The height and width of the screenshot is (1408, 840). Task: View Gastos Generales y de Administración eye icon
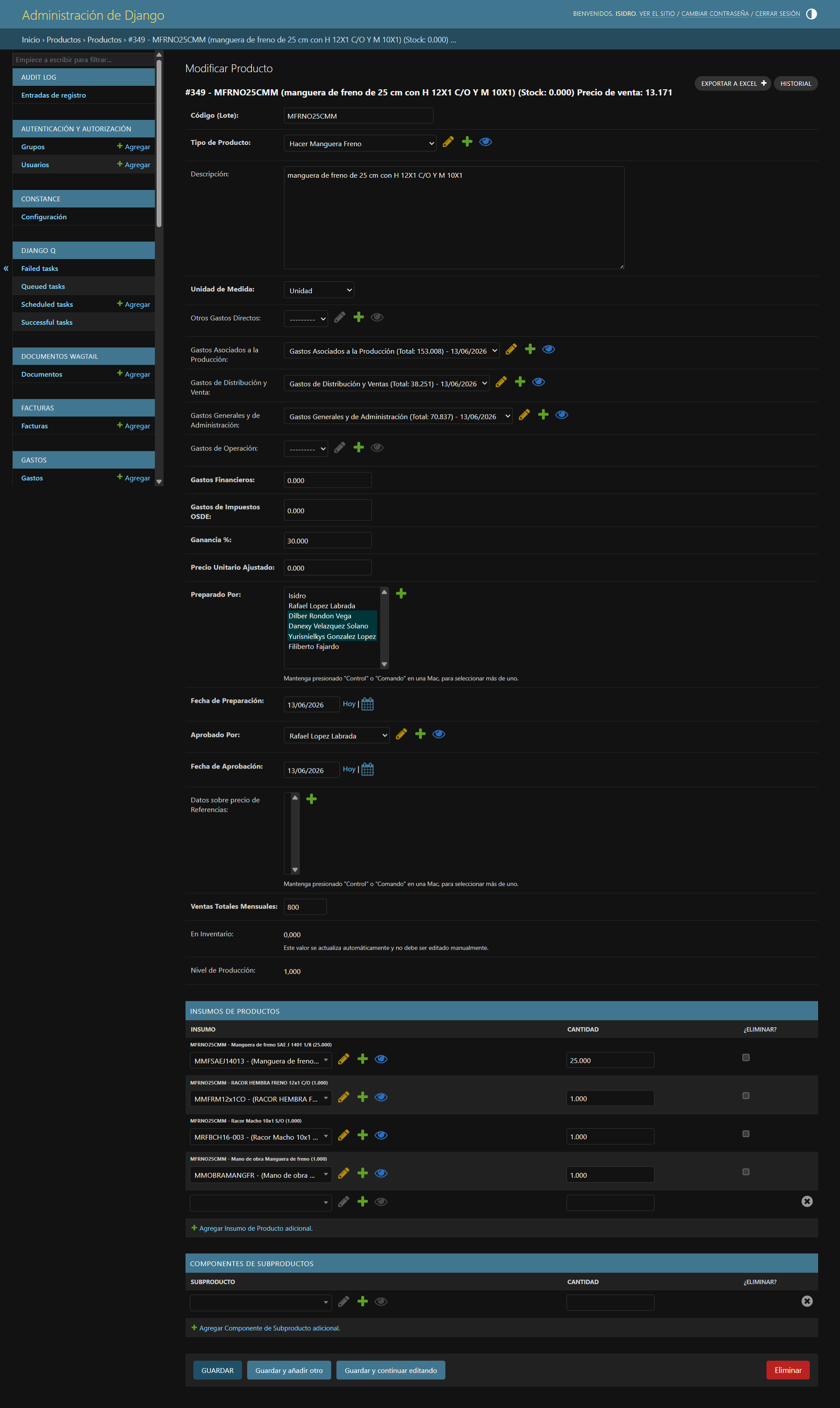561,415
